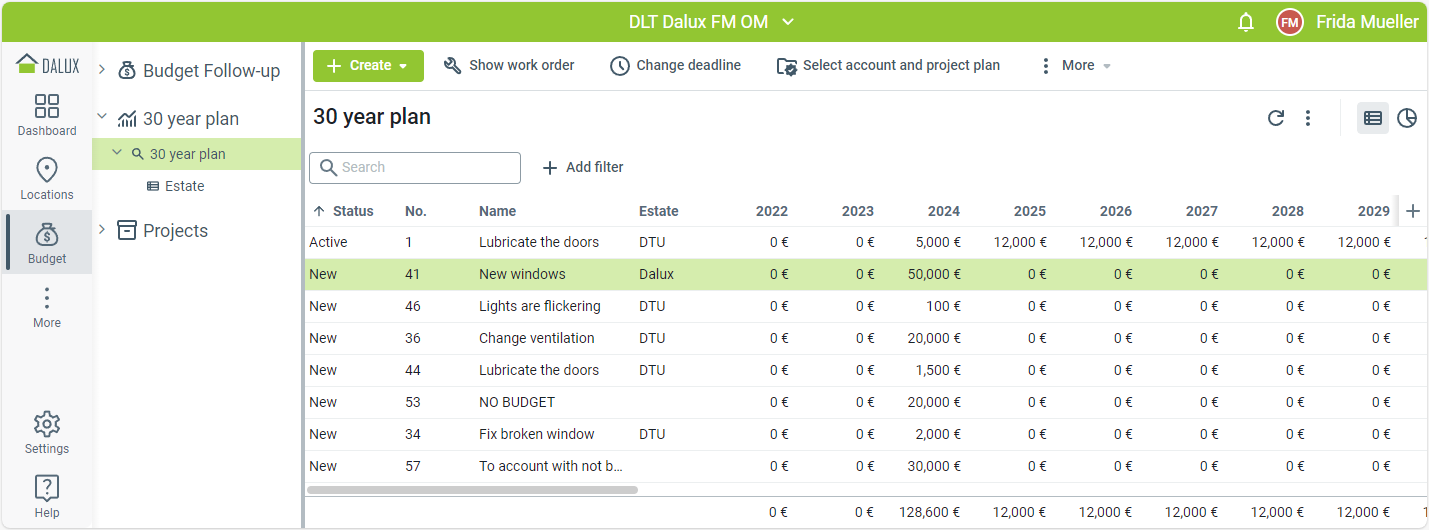The width and height of the screenshot is (1429, 530).
Task: Open the Create dropdown button
Action: click(368, 66)
